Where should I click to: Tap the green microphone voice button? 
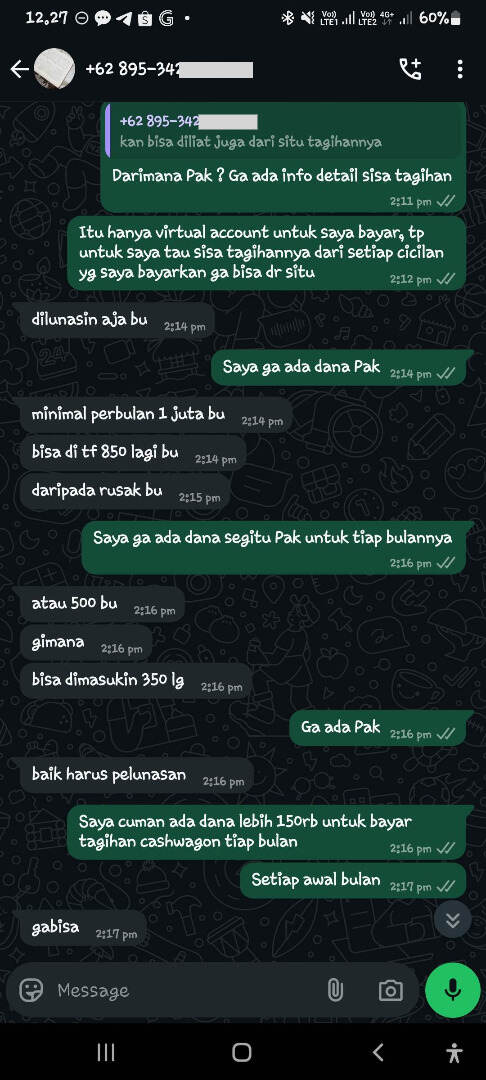point(452,990)
